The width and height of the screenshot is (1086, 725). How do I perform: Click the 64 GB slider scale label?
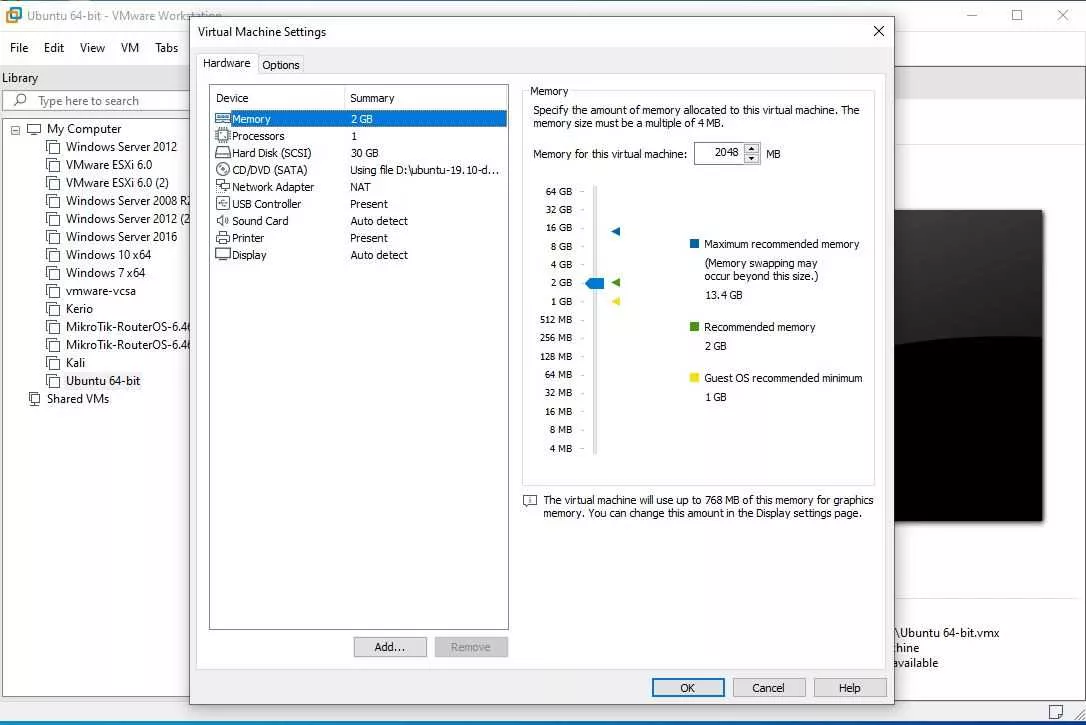[x=559, y=191]
